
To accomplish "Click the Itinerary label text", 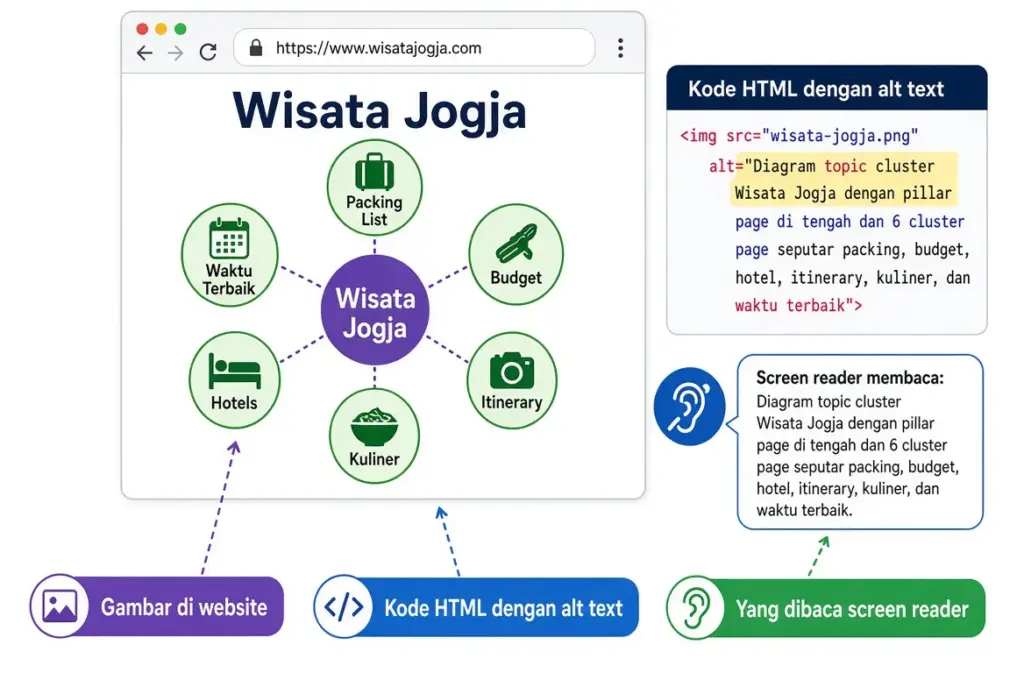I will [x=511, y=402].
